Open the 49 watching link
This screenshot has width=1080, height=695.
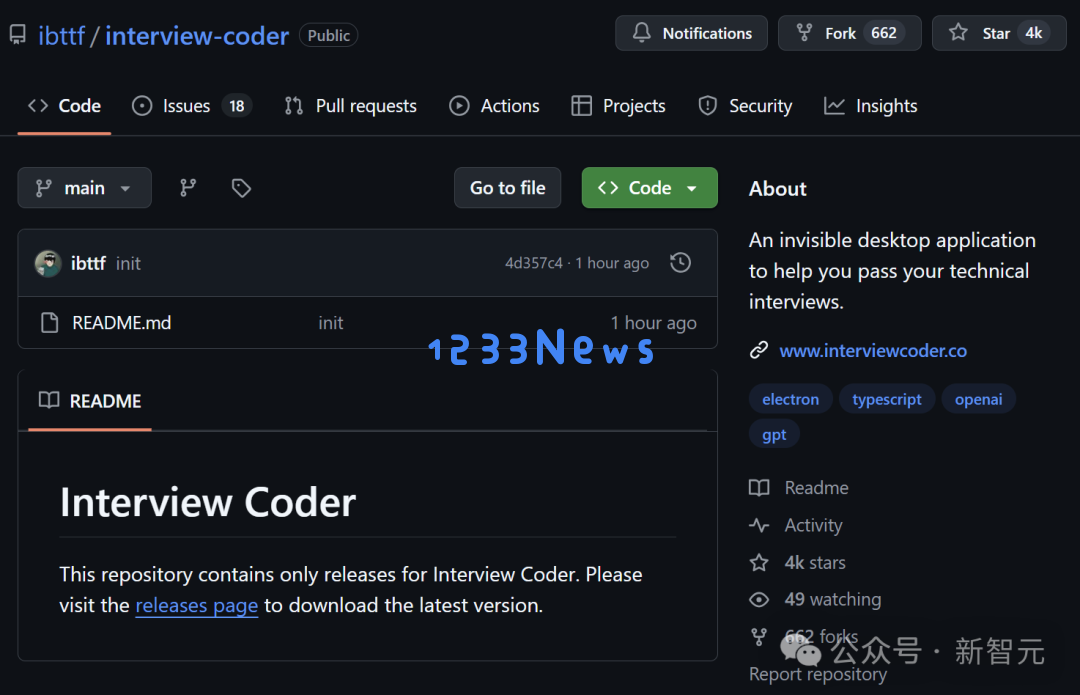pyautogui.click(x=833, y=599)
